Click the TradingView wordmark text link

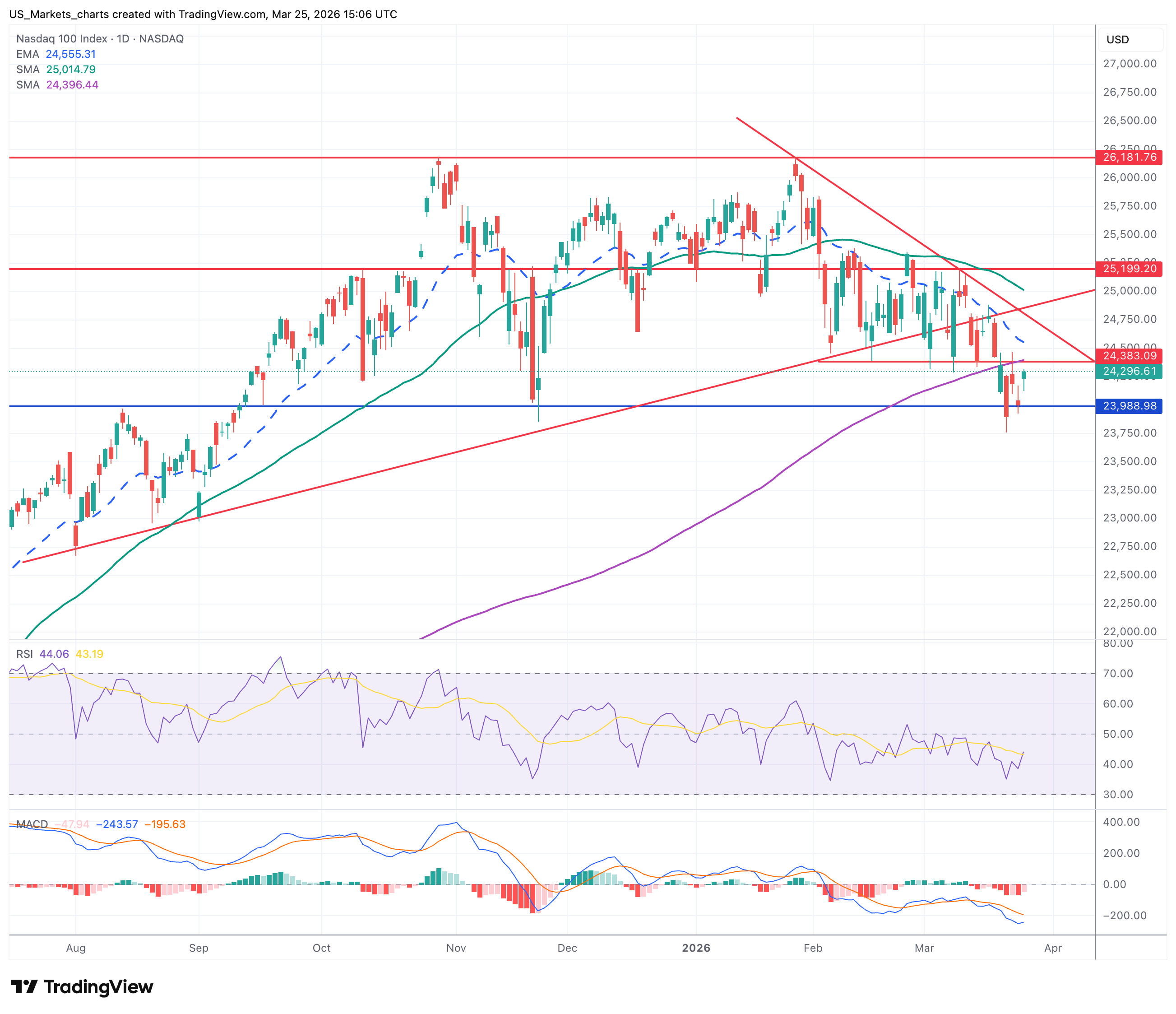[98, 987]
